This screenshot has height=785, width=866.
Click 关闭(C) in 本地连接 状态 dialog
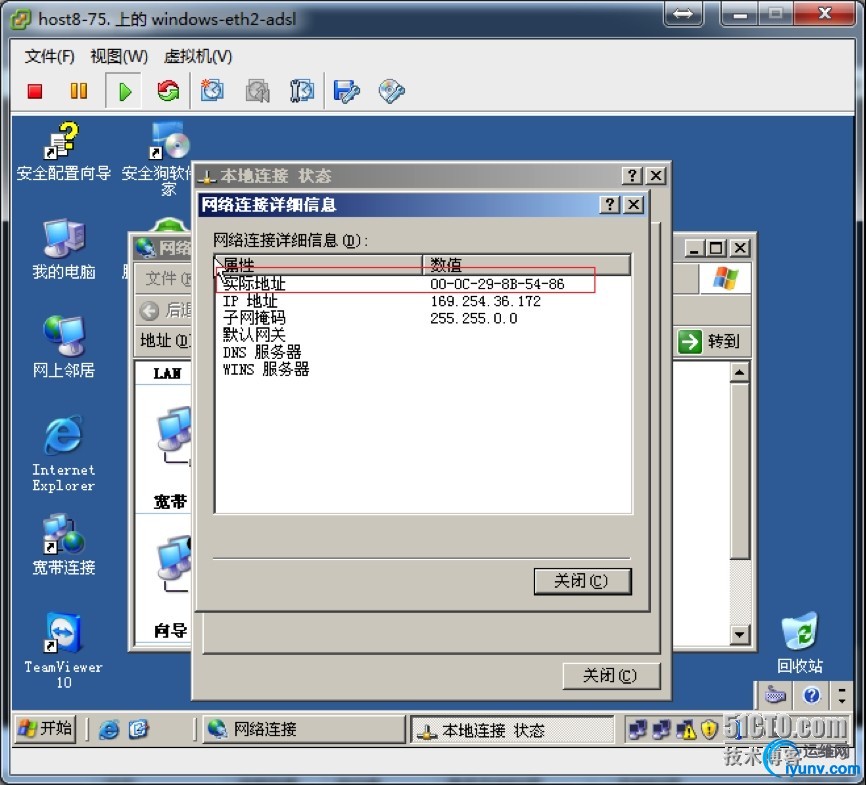610,676
